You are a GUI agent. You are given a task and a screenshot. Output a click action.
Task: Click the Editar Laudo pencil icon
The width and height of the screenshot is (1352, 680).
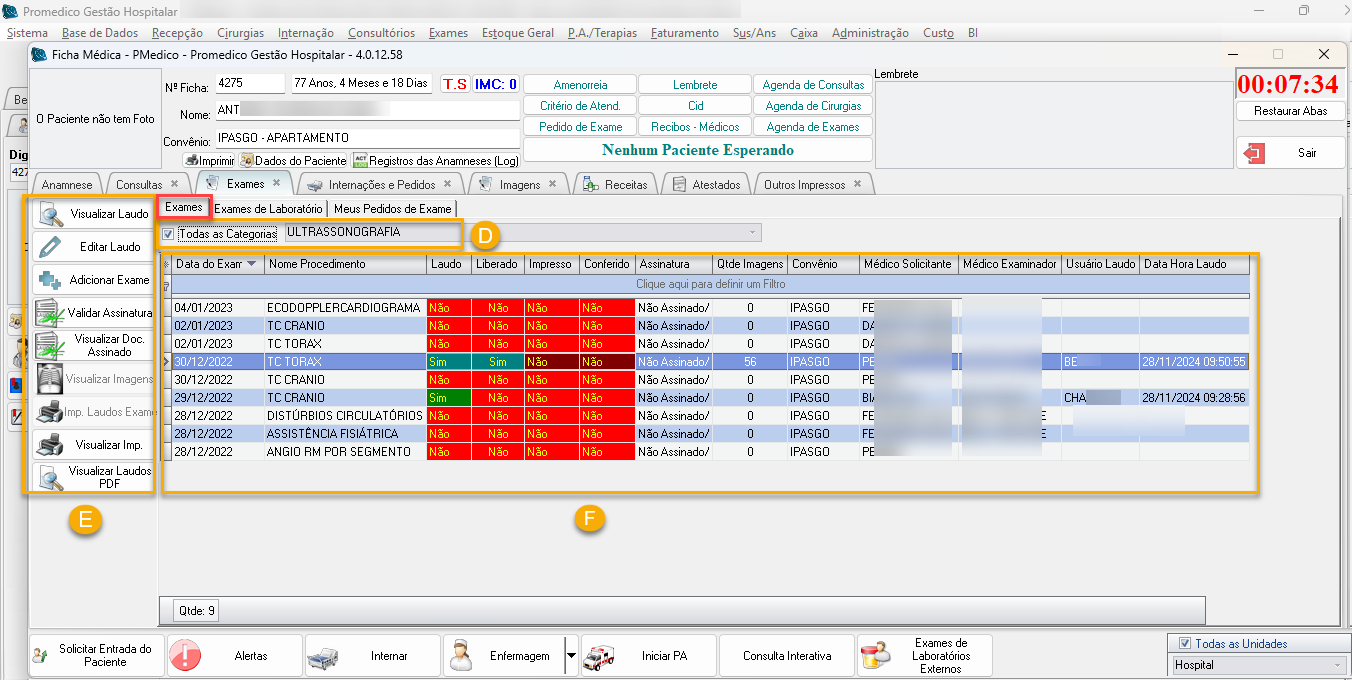coord(49,247)
